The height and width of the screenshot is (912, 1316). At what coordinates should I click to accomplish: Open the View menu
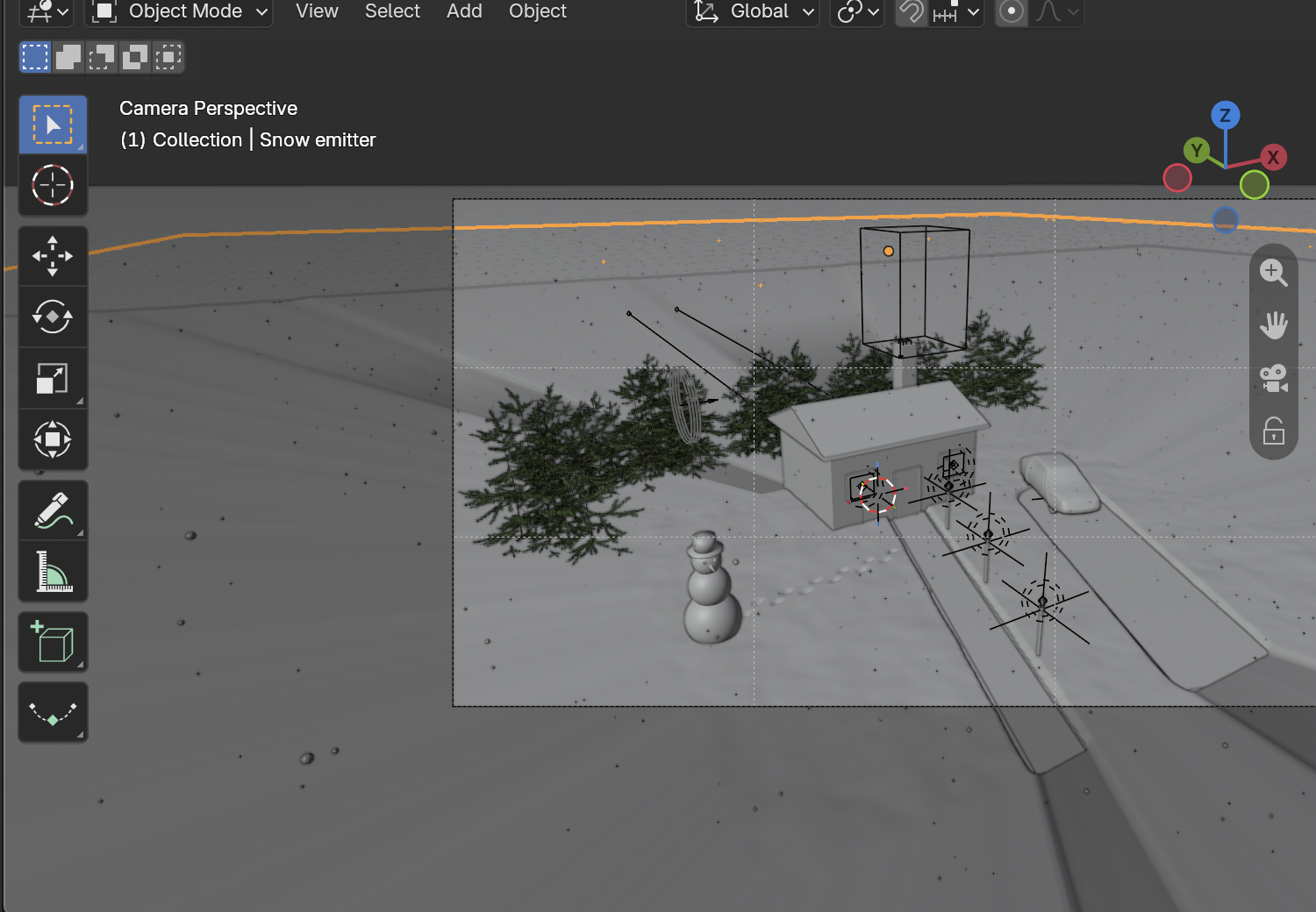pyautogui.click(x=317, y=11)
